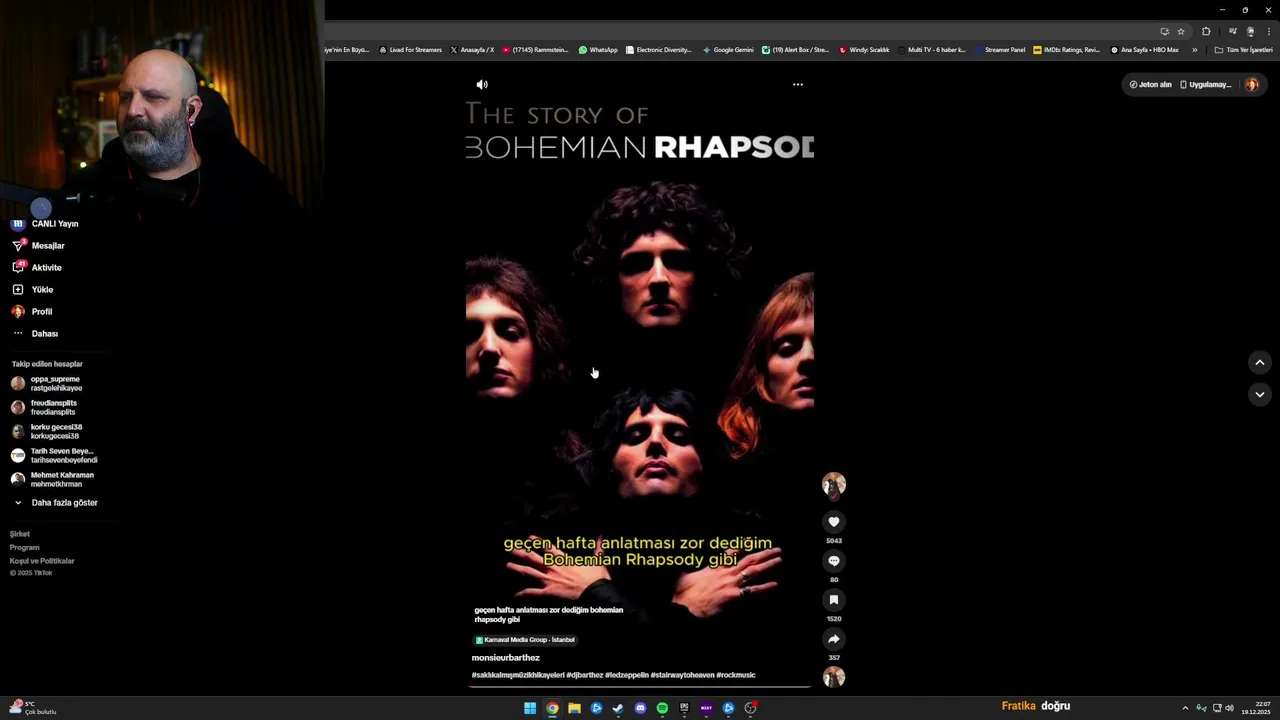1280x720 pixels.
Task: Expand the bookmarks overflow chevron
Action: (1194, 50)
